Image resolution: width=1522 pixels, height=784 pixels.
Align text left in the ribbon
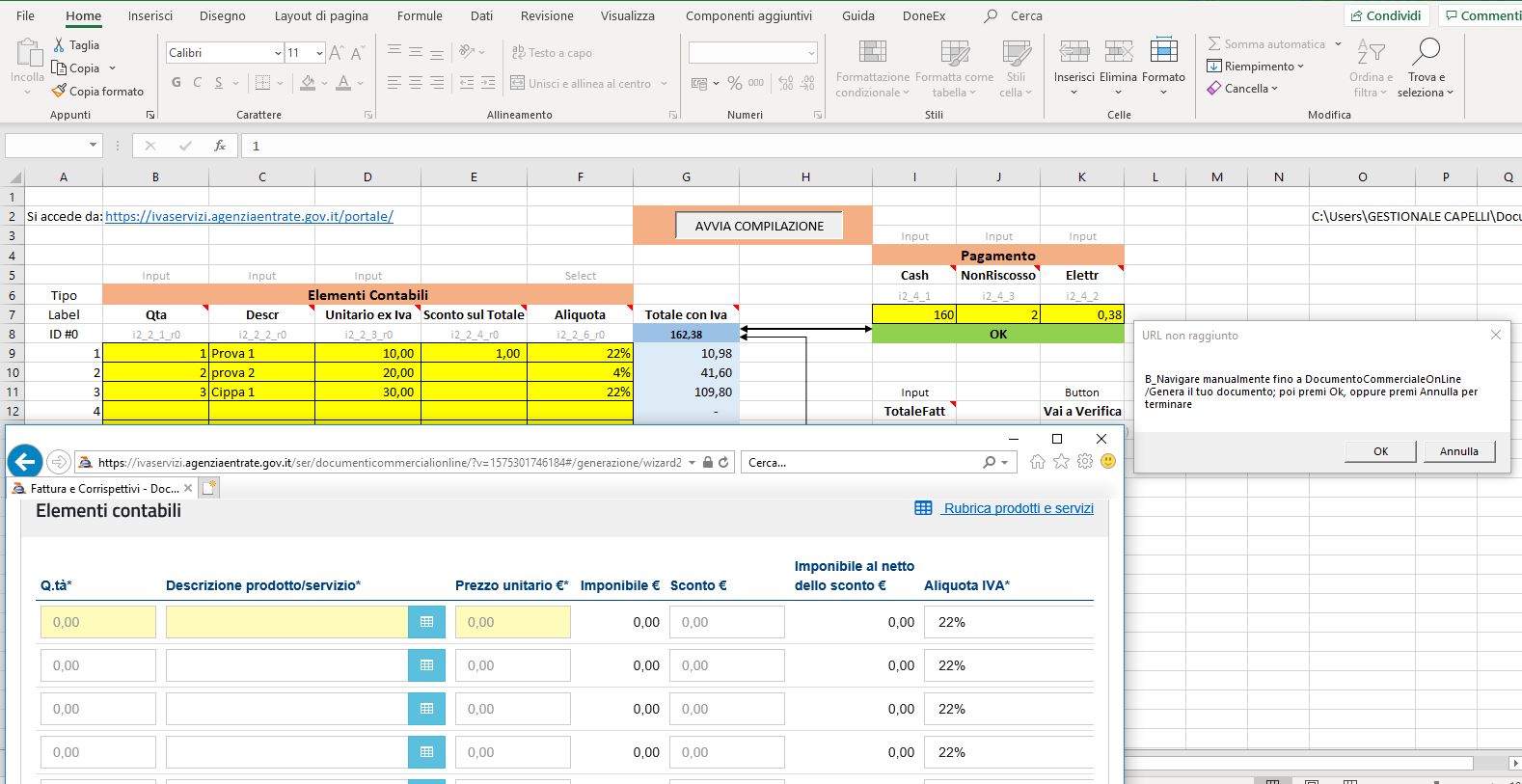pos(394,83)
